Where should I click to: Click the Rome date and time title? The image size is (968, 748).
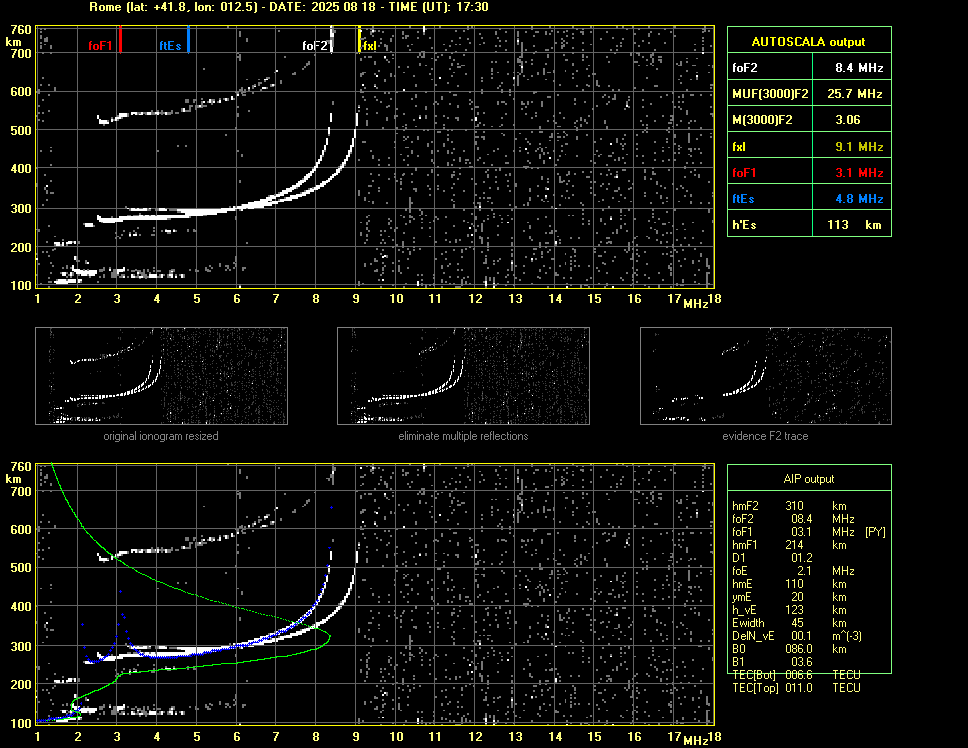[x=289, y=7]
